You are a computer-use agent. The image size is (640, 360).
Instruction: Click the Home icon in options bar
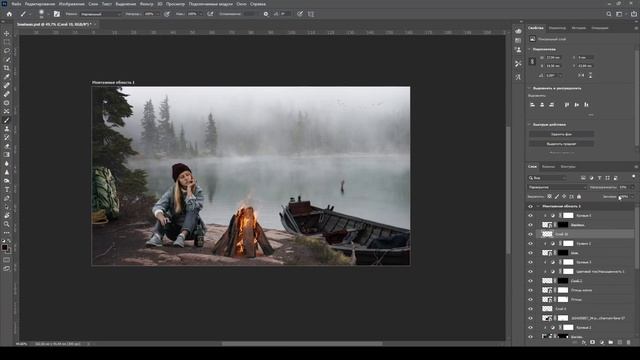tap(9, 14)
